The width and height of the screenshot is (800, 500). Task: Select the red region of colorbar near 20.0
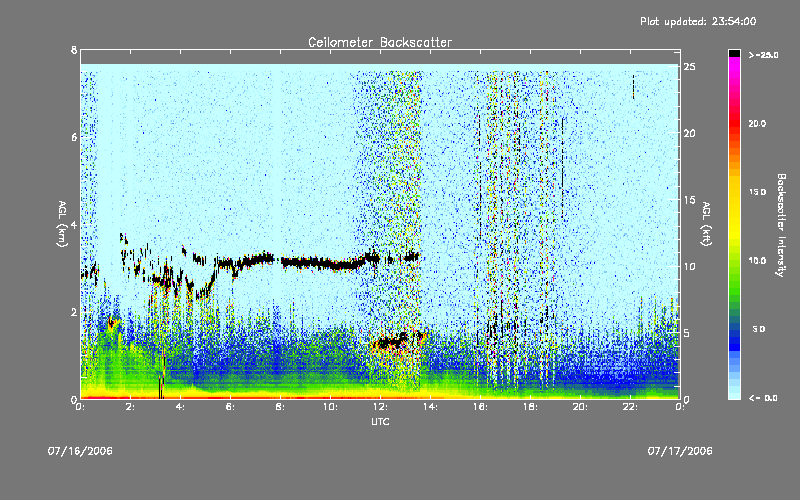[x=734, y=125]
